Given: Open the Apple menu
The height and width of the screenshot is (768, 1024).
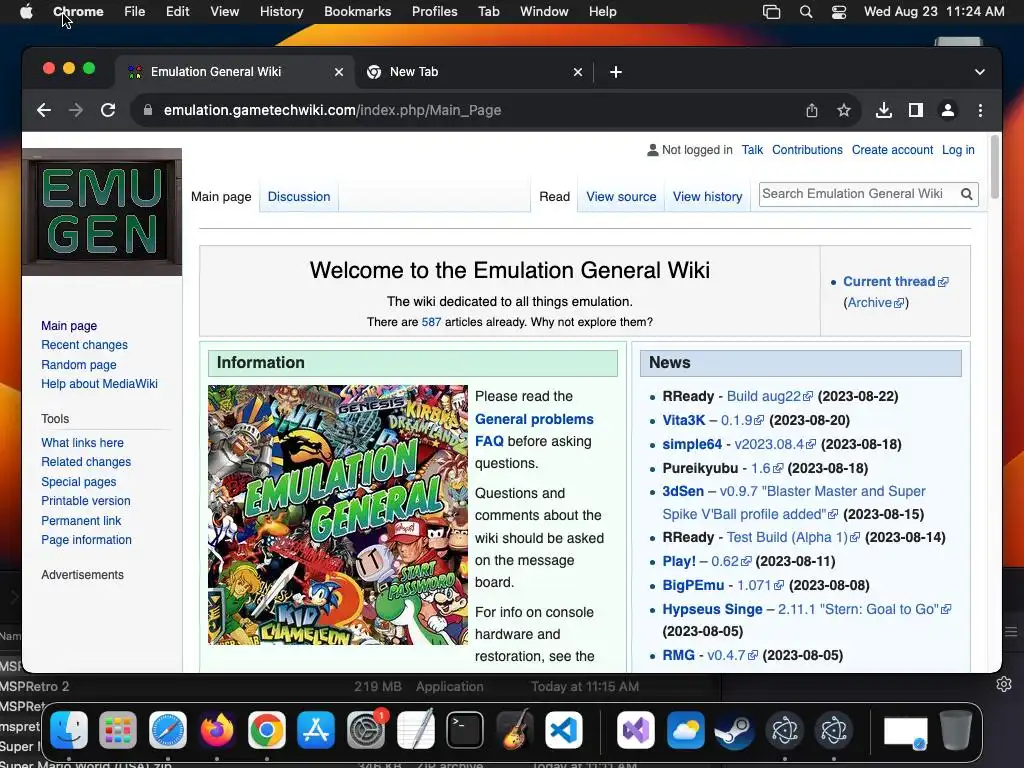Looking at the screenshot, I should tap(26, 11).
